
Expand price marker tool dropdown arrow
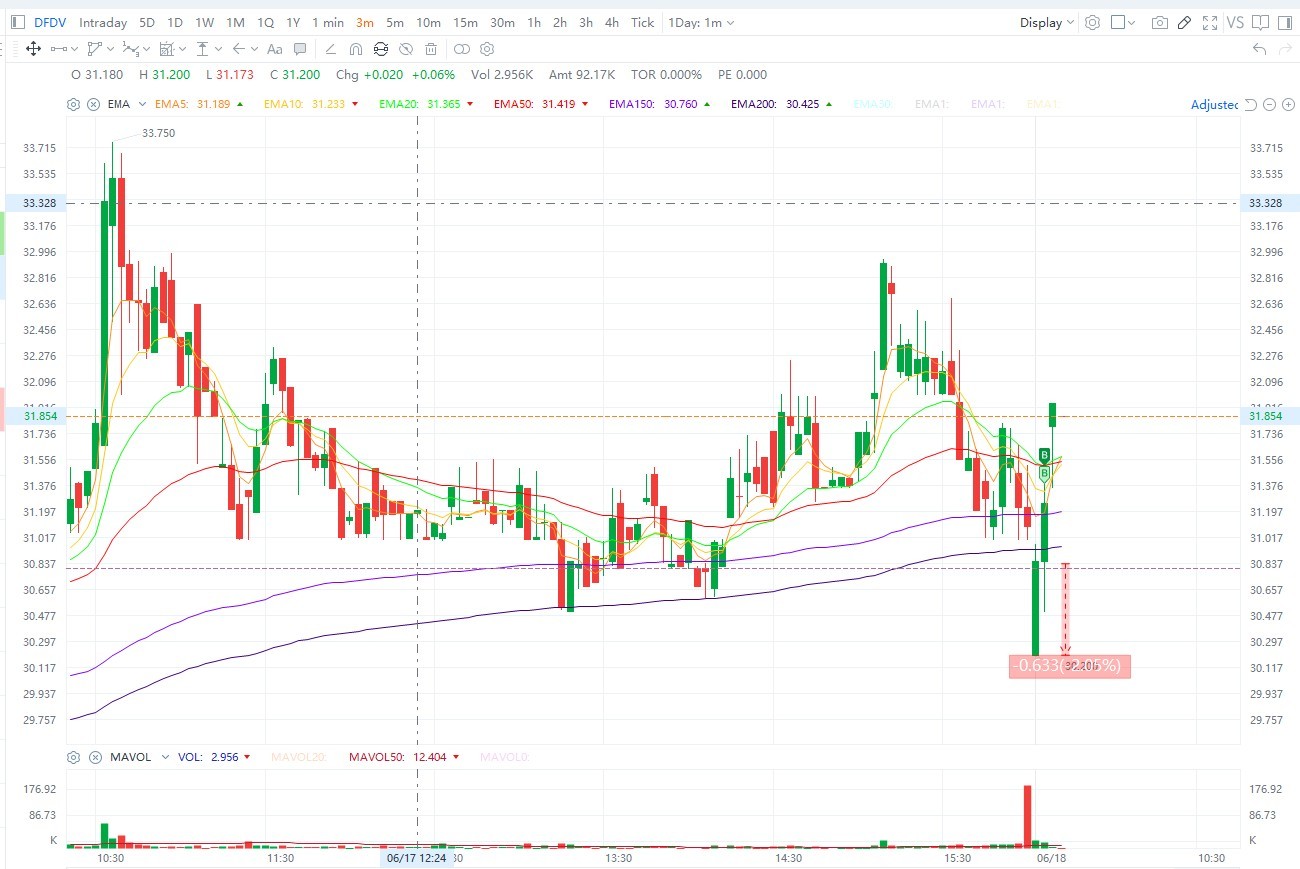pos(217,48)
